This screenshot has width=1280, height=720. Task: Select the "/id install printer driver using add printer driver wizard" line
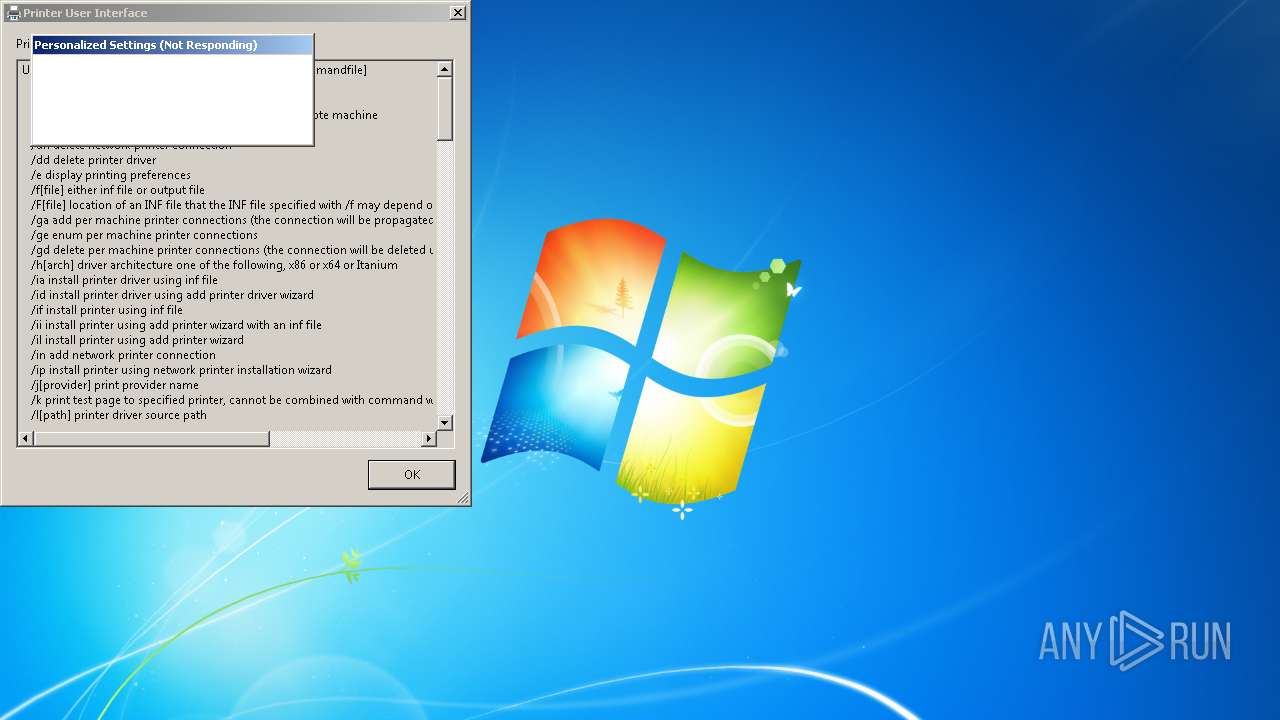(172, 295)
